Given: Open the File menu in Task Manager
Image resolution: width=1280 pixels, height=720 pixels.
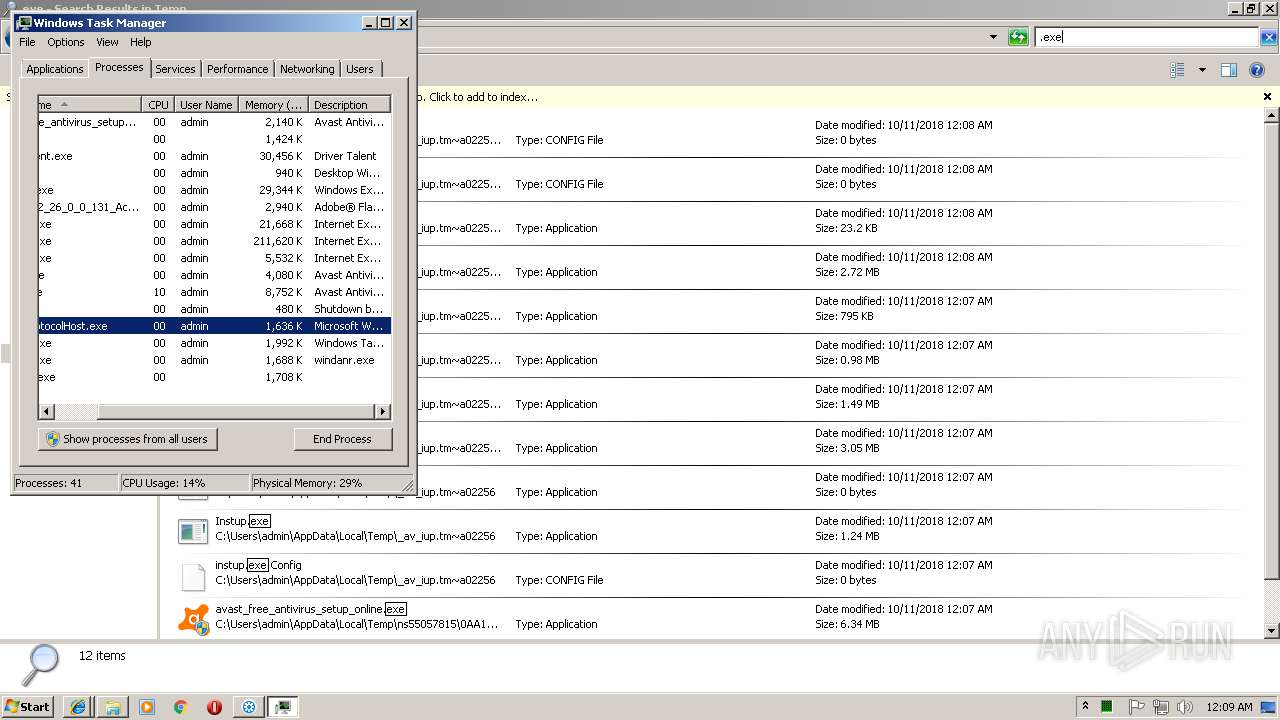Looking at the screenshot, I should pyautogui.click(x=27, y=42).
